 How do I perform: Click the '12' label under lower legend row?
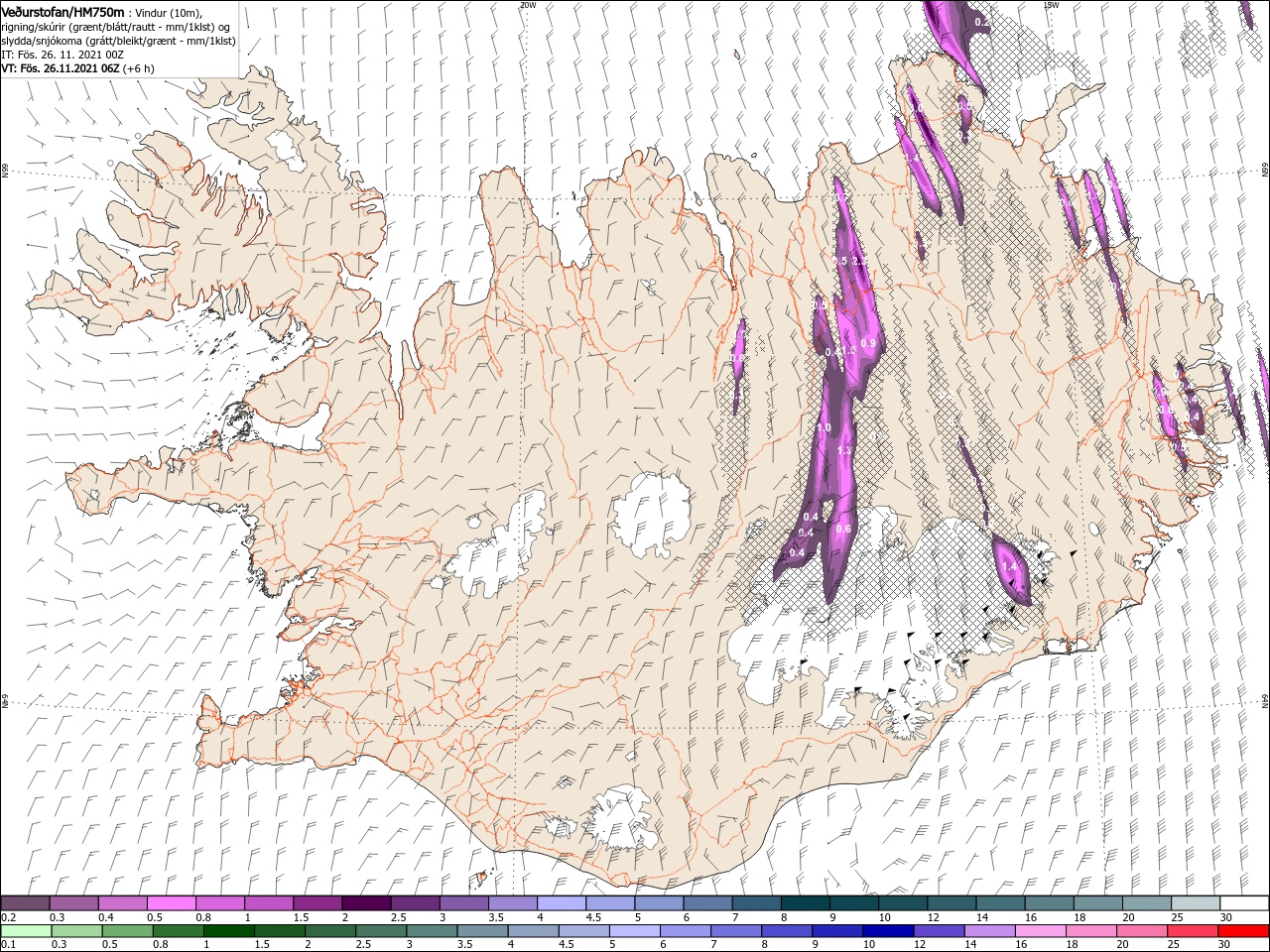(x=920, y=945)
